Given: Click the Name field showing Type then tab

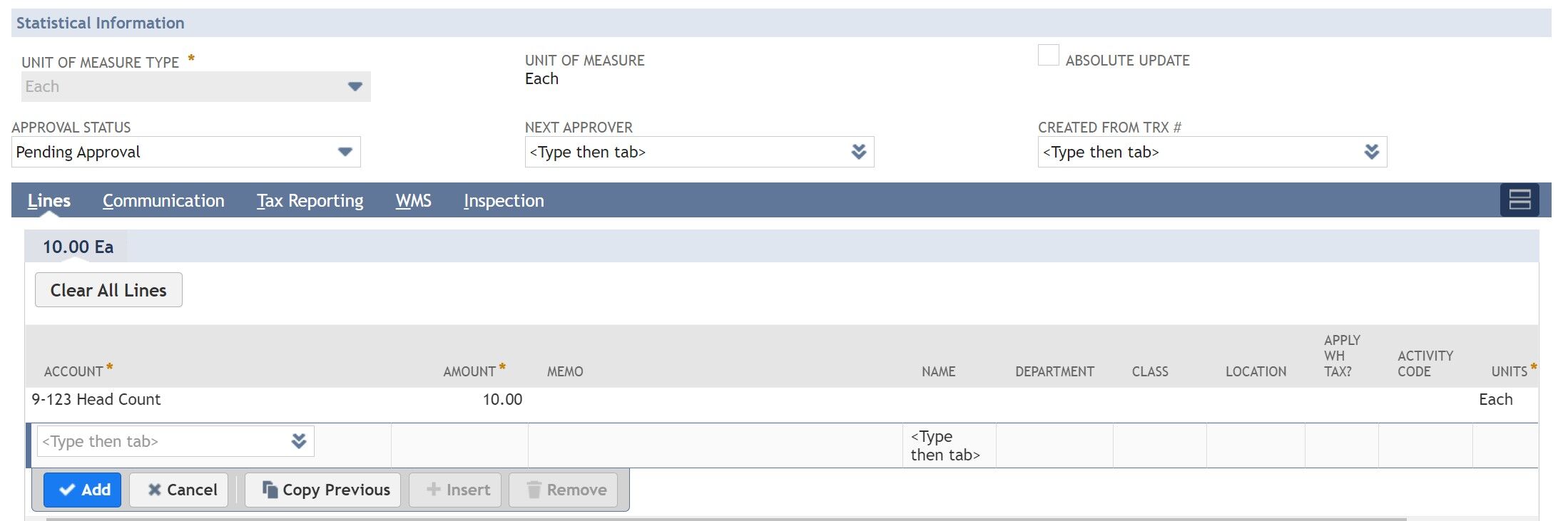Looking at the screenshot, I should (x=947, y=445).
